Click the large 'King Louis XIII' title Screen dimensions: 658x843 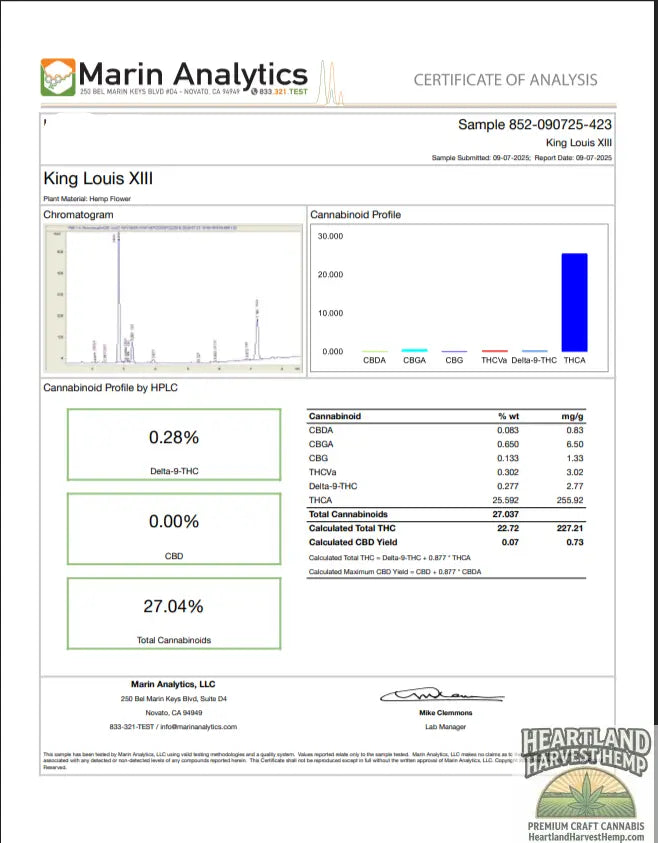98,178
